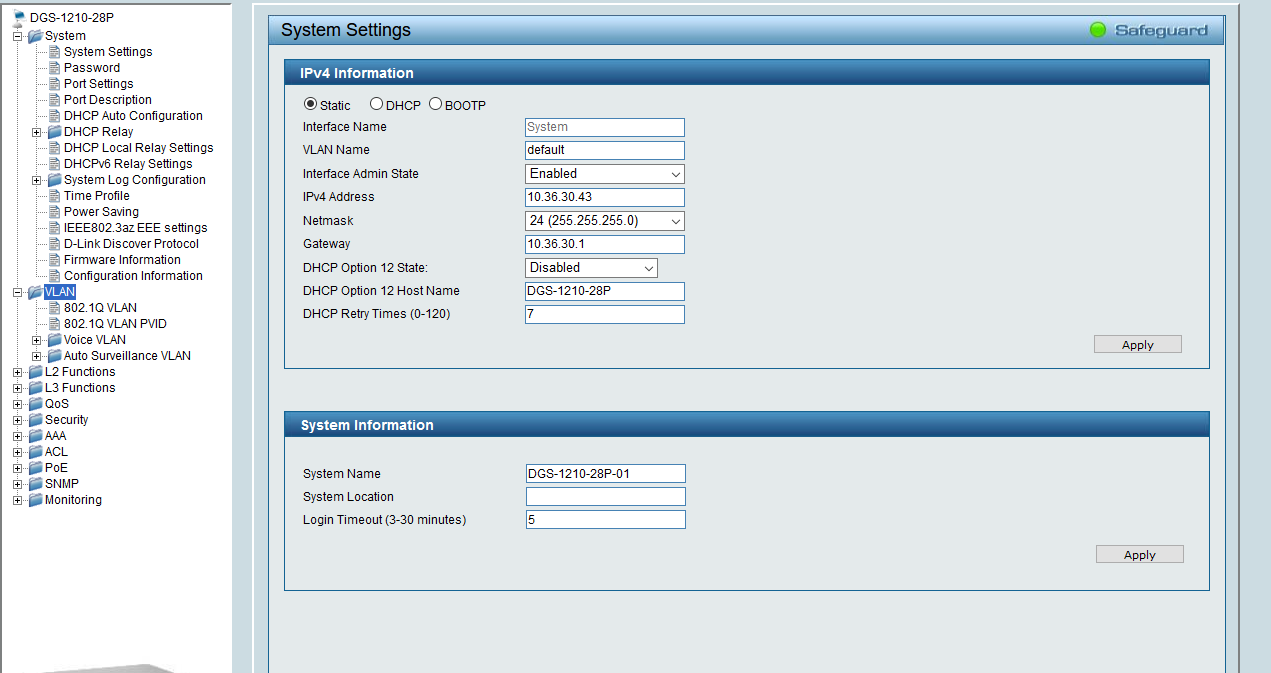The image size is (1271, 673).
Task: Click the Firmware Information page icon
Action: (x=55, y=260)
